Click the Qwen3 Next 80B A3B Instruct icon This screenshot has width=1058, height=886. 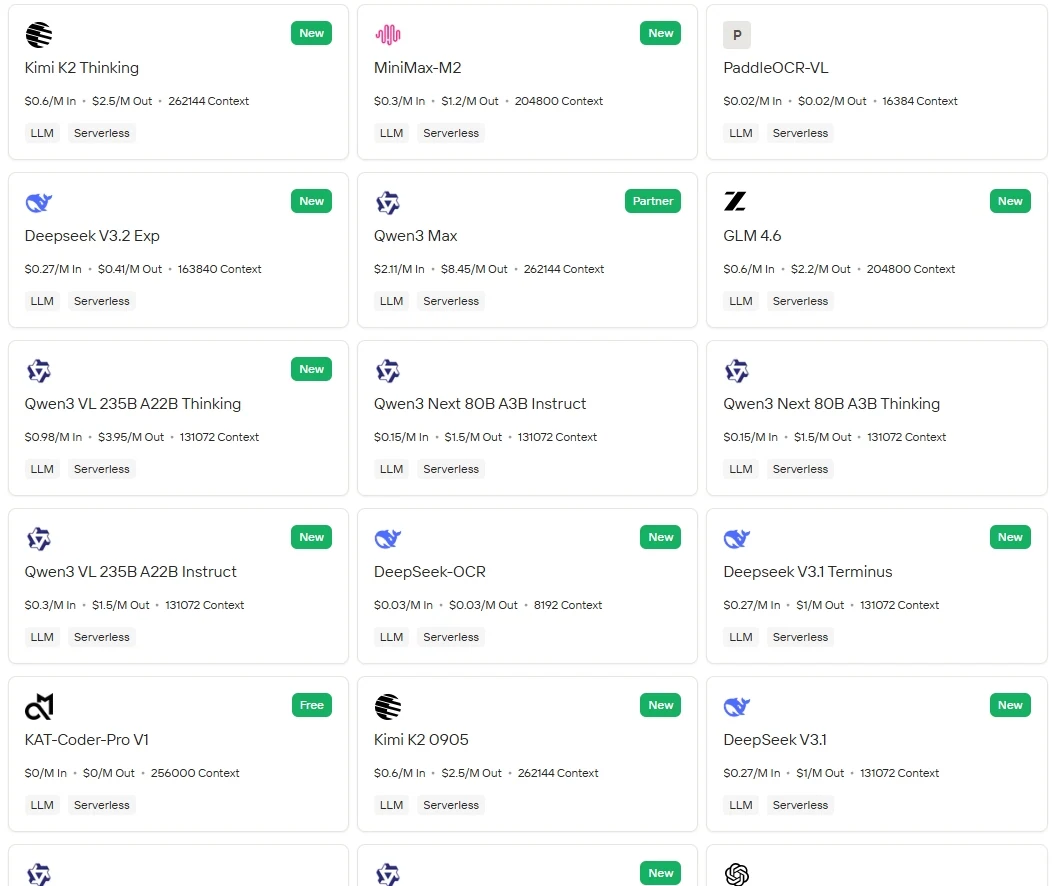388,370
